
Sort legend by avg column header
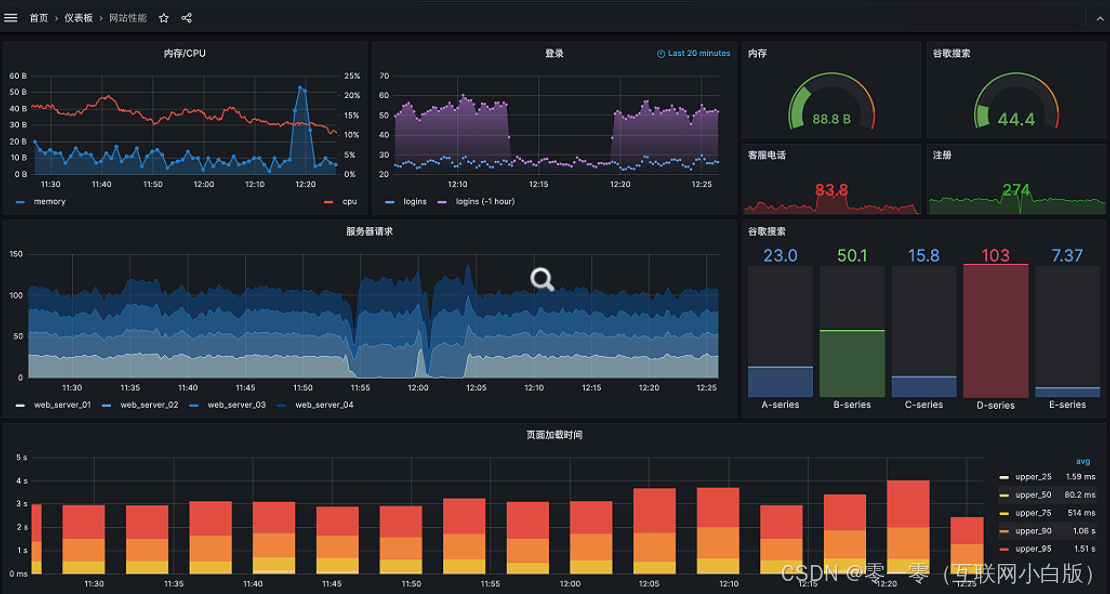[1083, 461]
